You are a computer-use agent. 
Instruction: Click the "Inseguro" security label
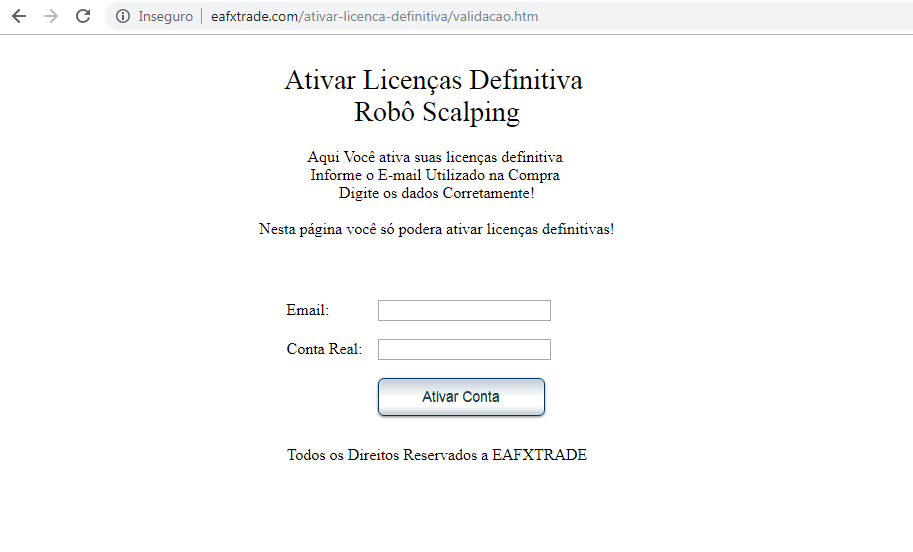pos(165,17)
